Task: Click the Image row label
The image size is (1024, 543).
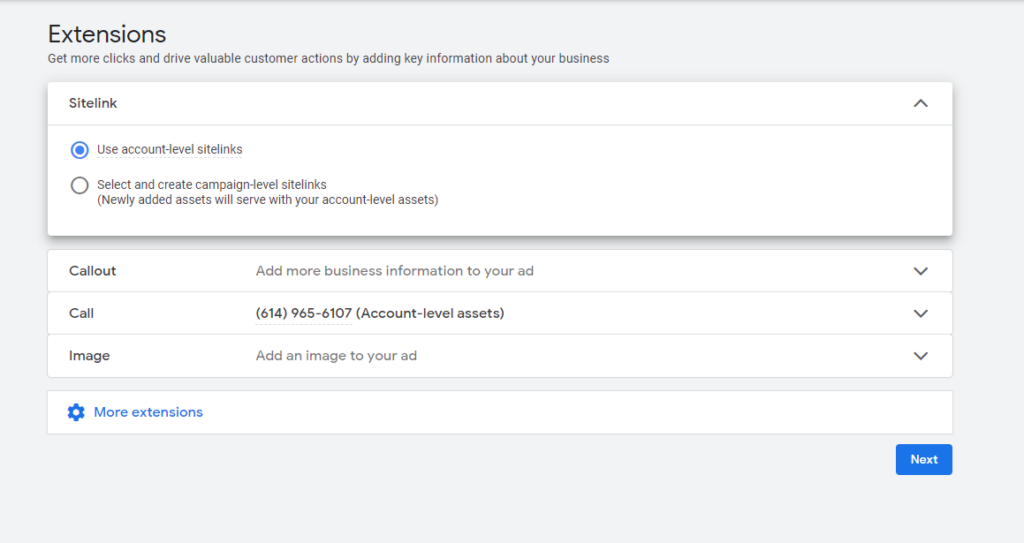Action: pos(89,356)
